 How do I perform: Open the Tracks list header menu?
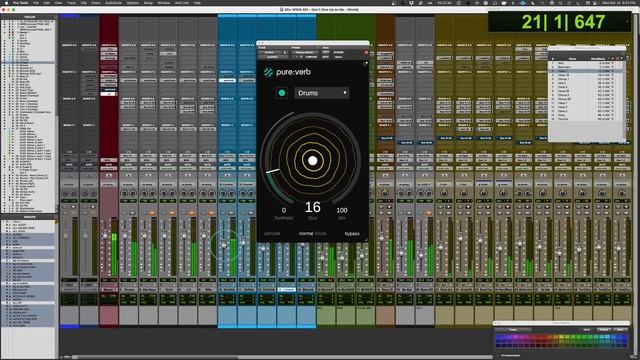click(56, 17)
